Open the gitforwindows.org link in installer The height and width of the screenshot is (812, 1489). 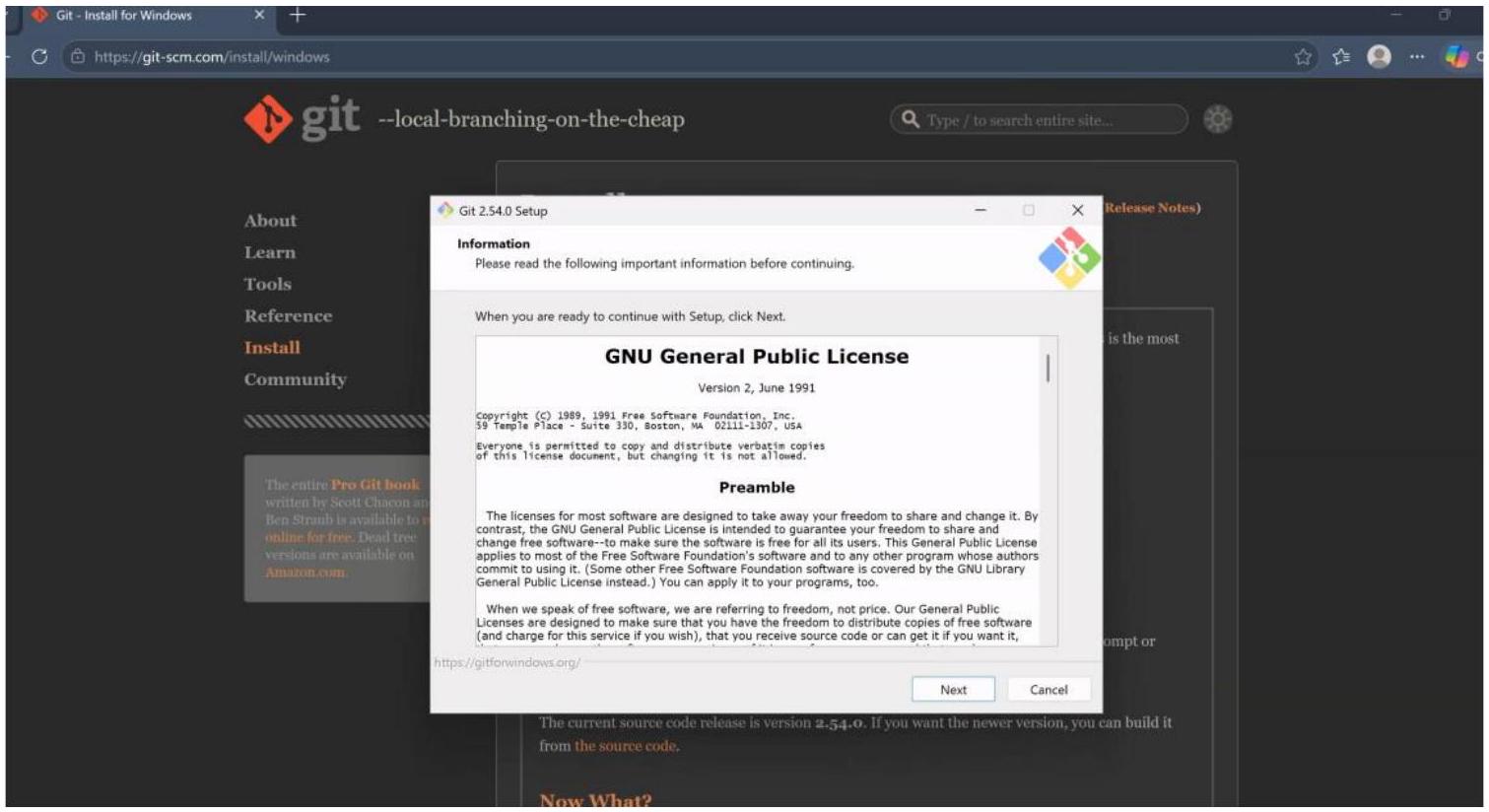[x=507, y=662]
